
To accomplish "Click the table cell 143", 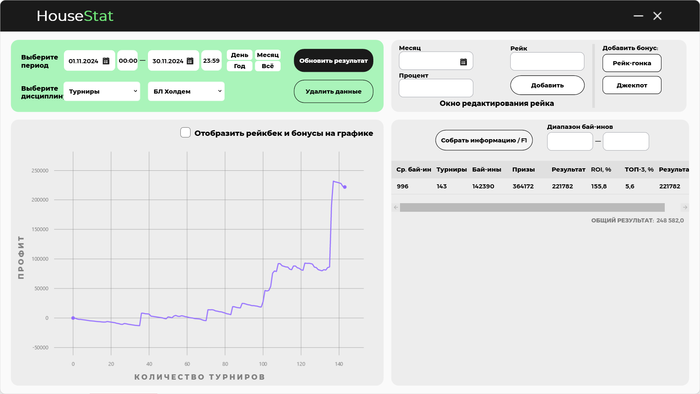I will click(x=442, y=187).
